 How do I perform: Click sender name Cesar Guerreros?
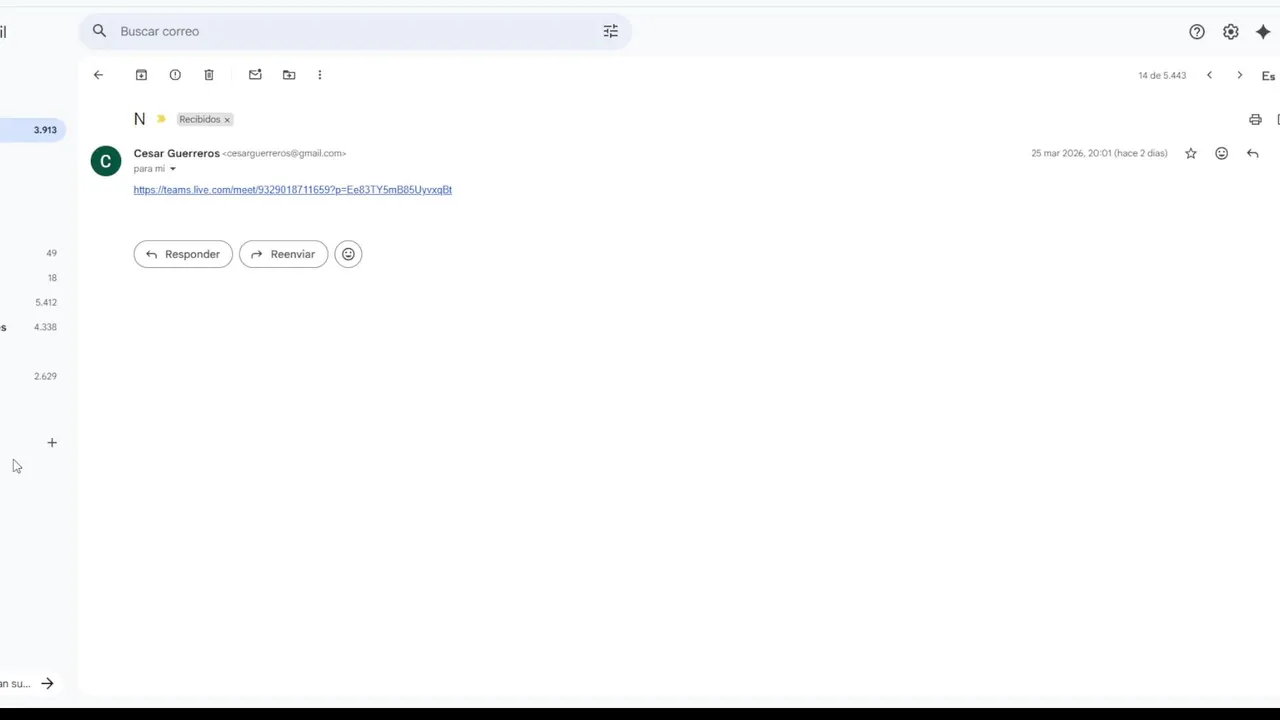coord(176,153)
